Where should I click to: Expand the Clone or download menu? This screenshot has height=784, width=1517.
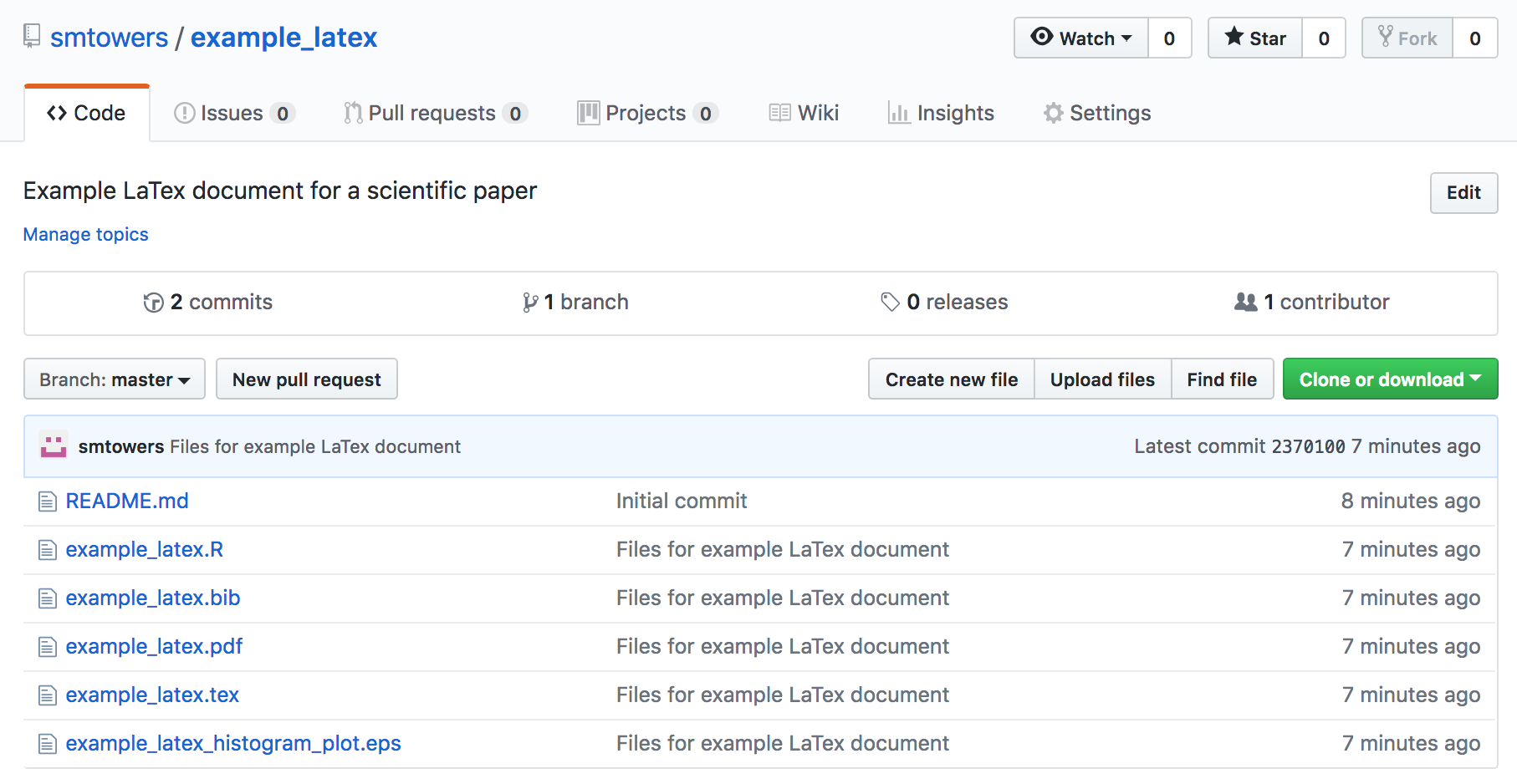(1390, 379)
